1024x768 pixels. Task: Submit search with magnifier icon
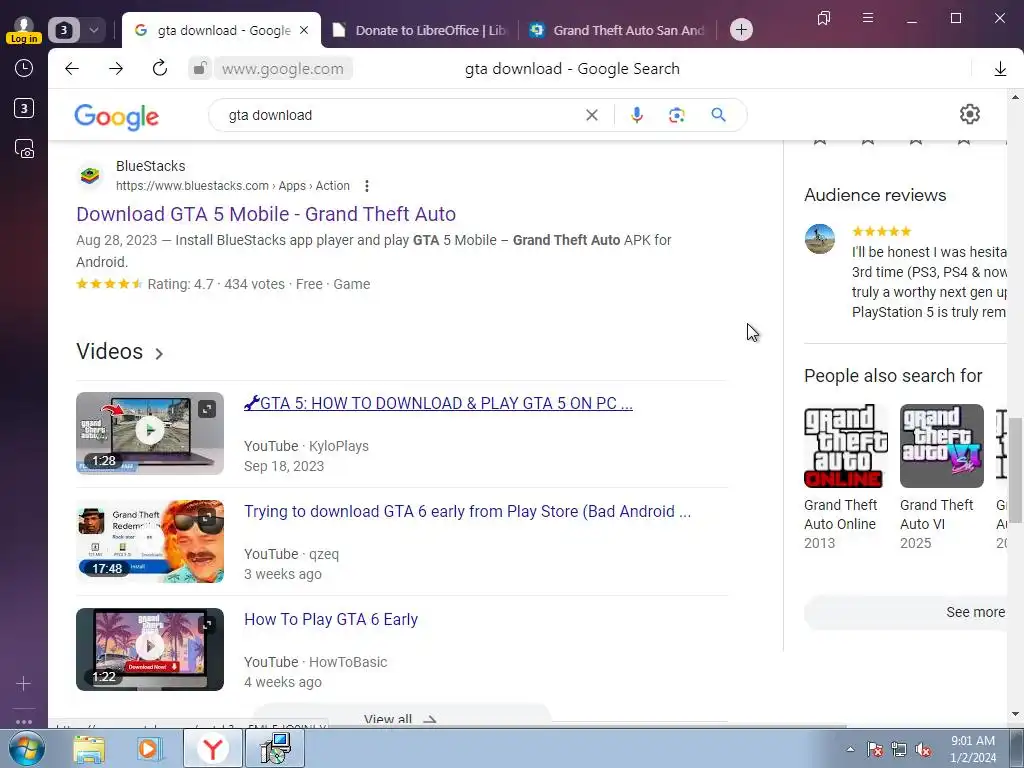pos(718,115)
